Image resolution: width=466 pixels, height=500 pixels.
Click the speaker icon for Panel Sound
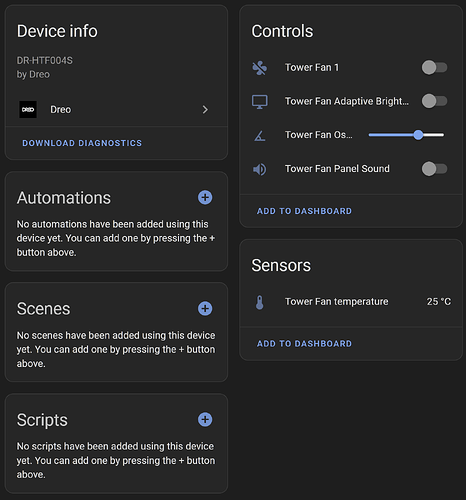259,169
